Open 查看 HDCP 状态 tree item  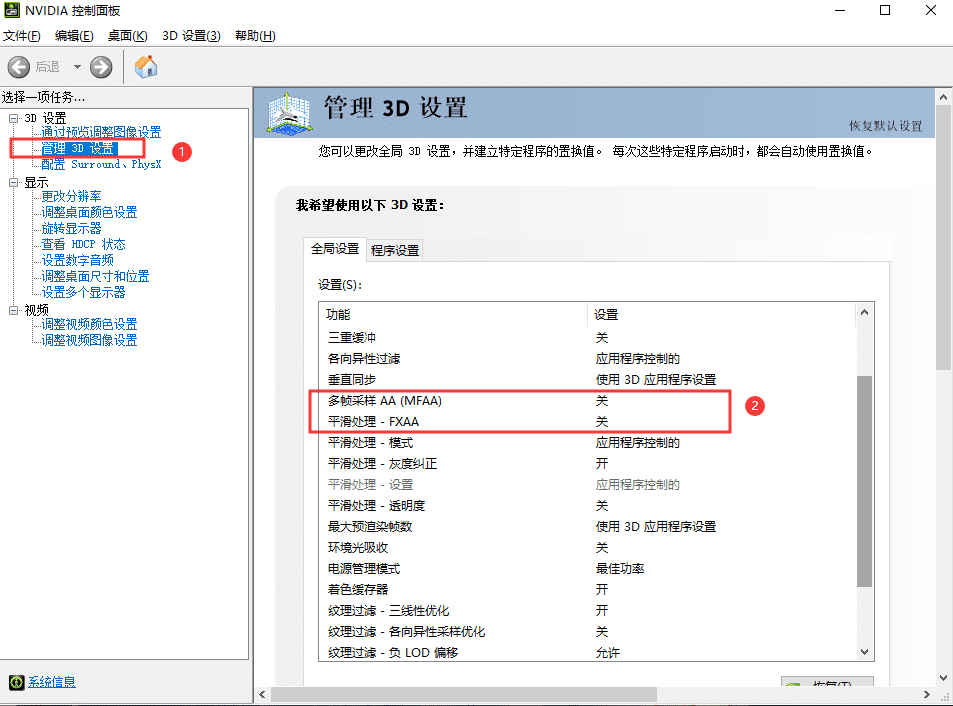point(83,244)
